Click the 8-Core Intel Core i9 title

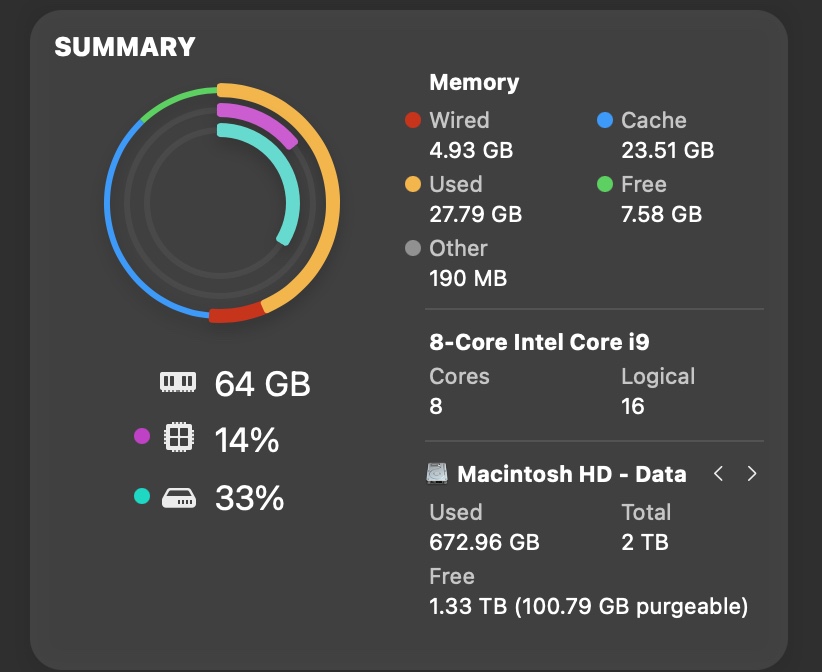[x=539, y=342]
